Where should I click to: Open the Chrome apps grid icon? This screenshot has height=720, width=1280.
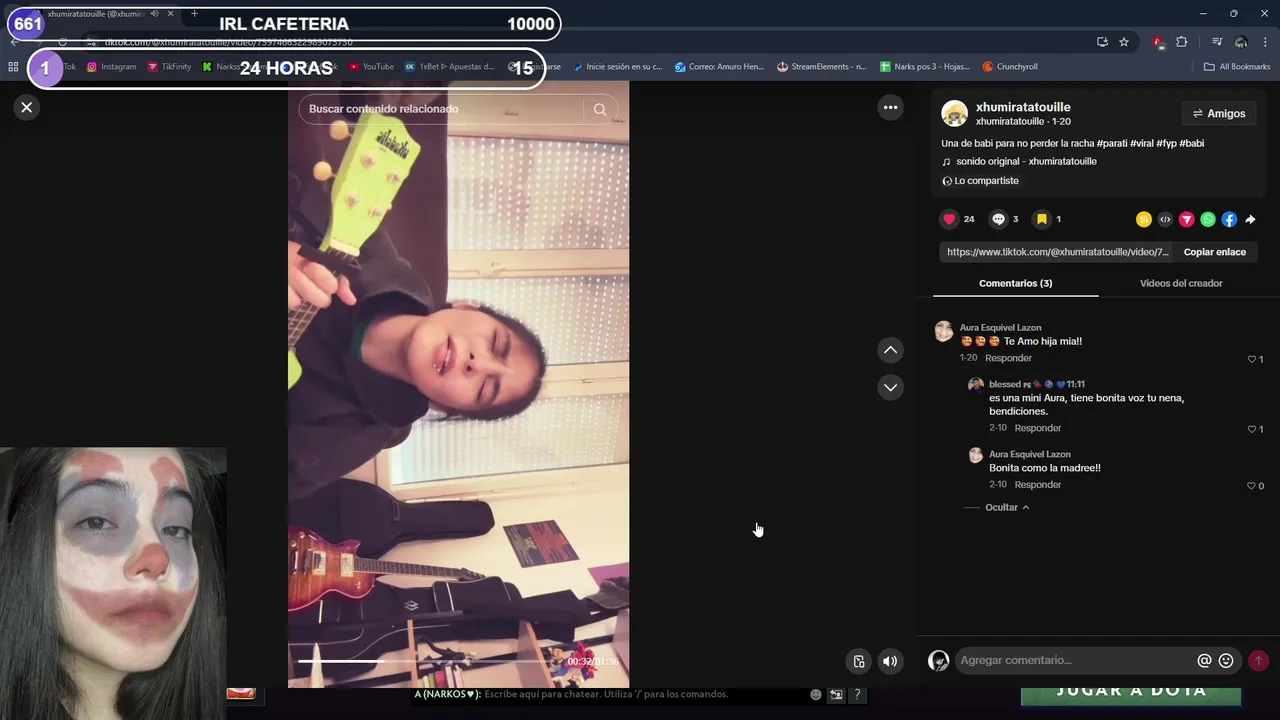[x=13, y=67]
